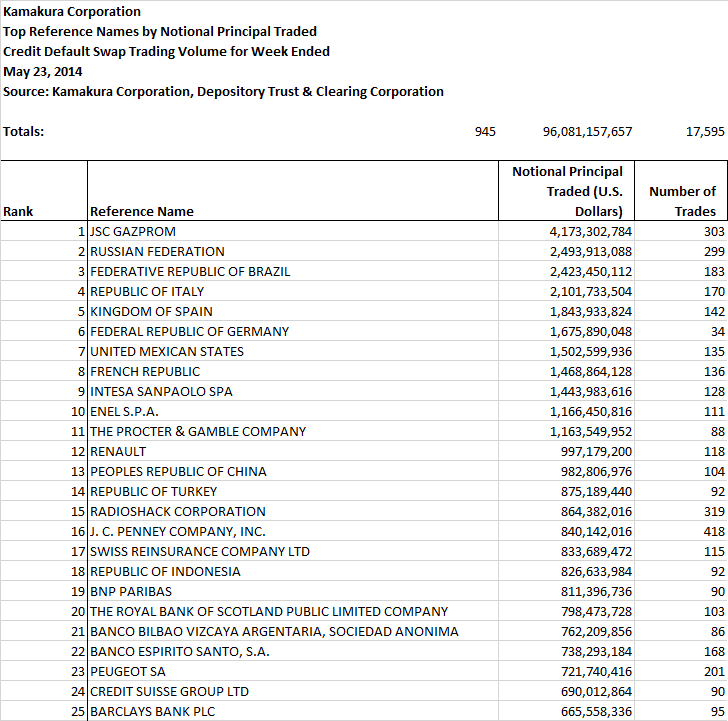Click the Reference Name column header
Screen dimensions: 728x721
click(293, 191)
